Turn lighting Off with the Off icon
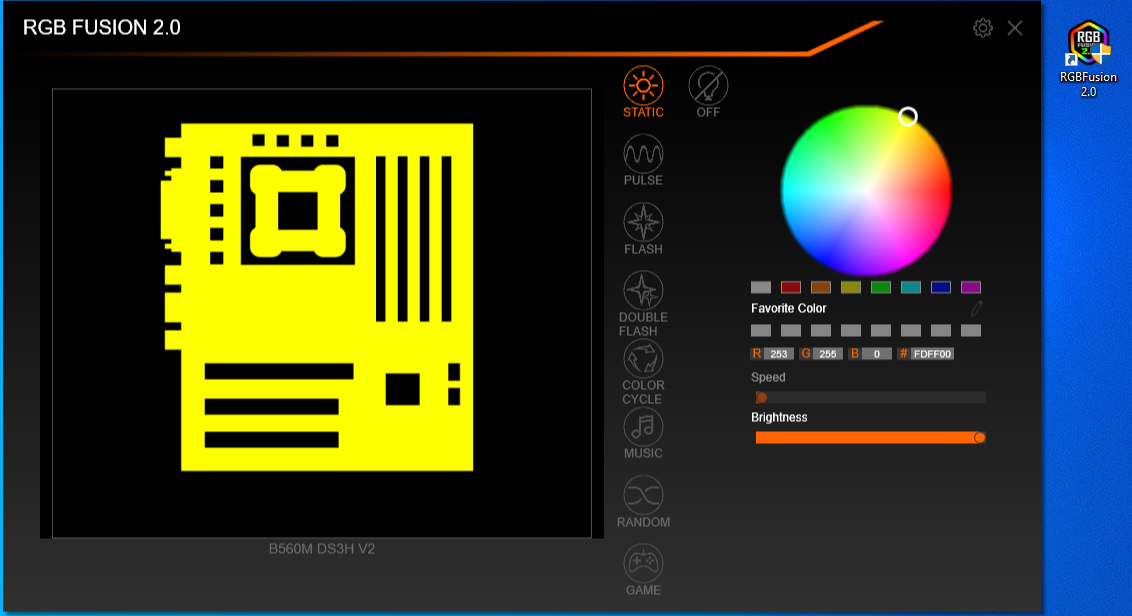 (708, 92)
